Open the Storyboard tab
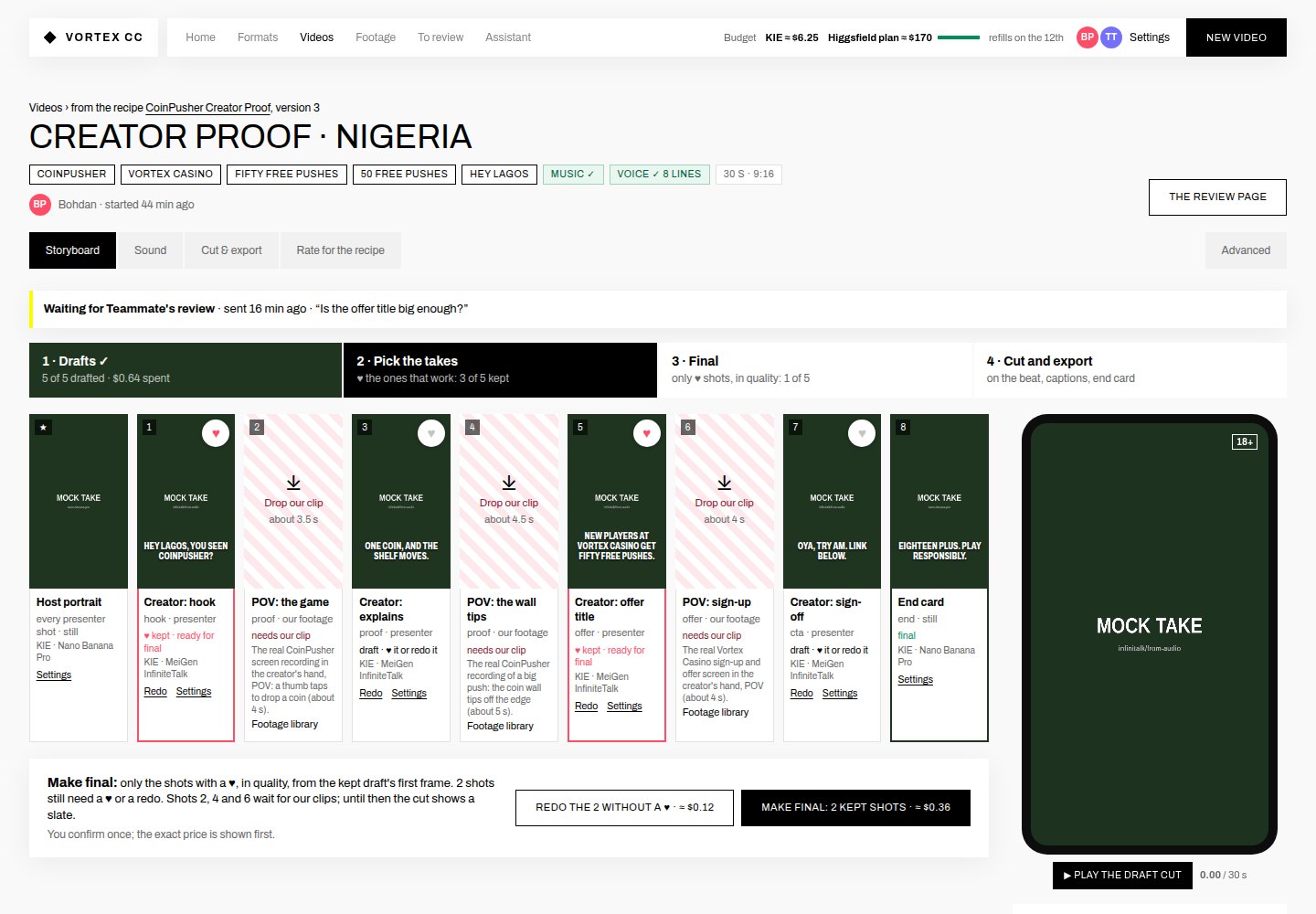 tap(73, 250)
